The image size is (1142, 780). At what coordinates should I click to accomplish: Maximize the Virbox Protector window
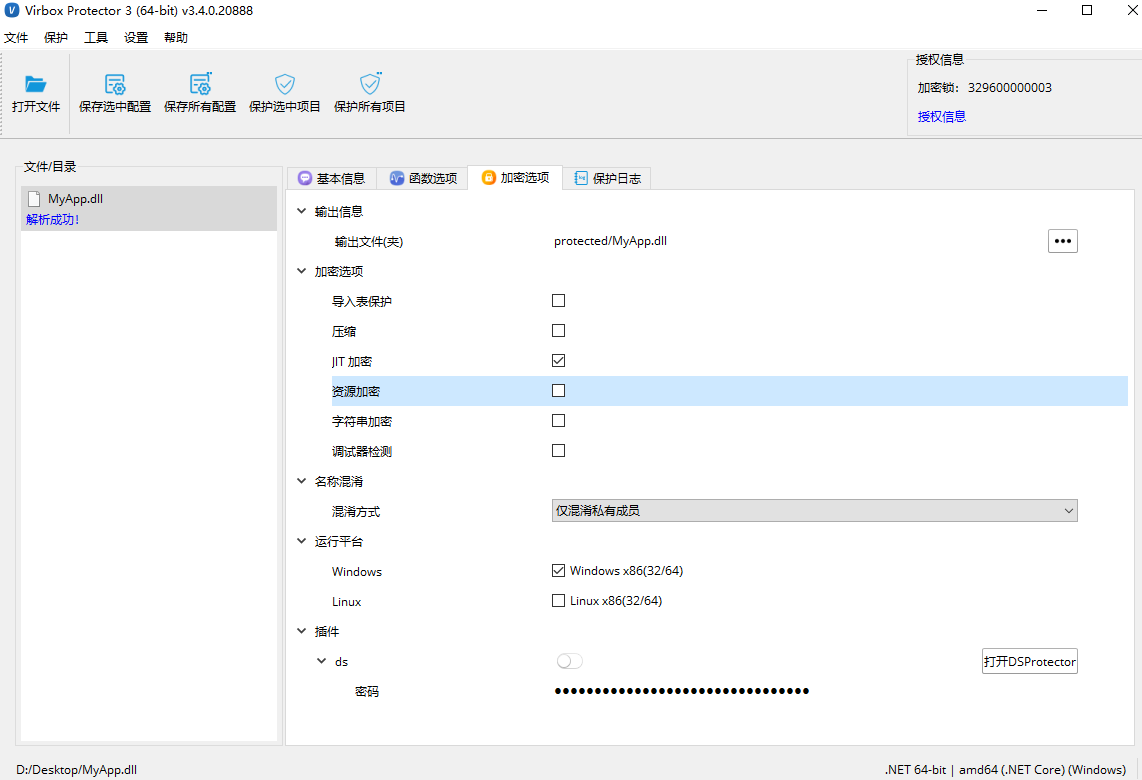pyautogui.click(x=1087, y=10)
